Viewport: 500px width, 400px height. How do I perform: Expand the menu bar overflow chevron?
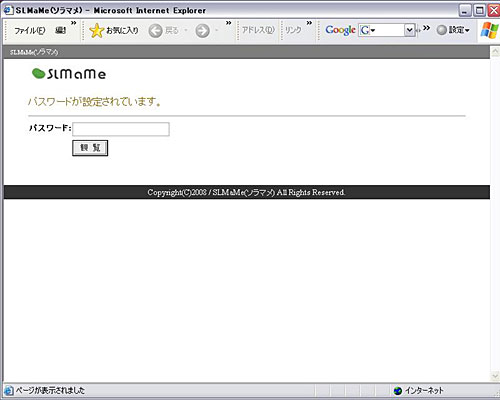click(74, 23)
